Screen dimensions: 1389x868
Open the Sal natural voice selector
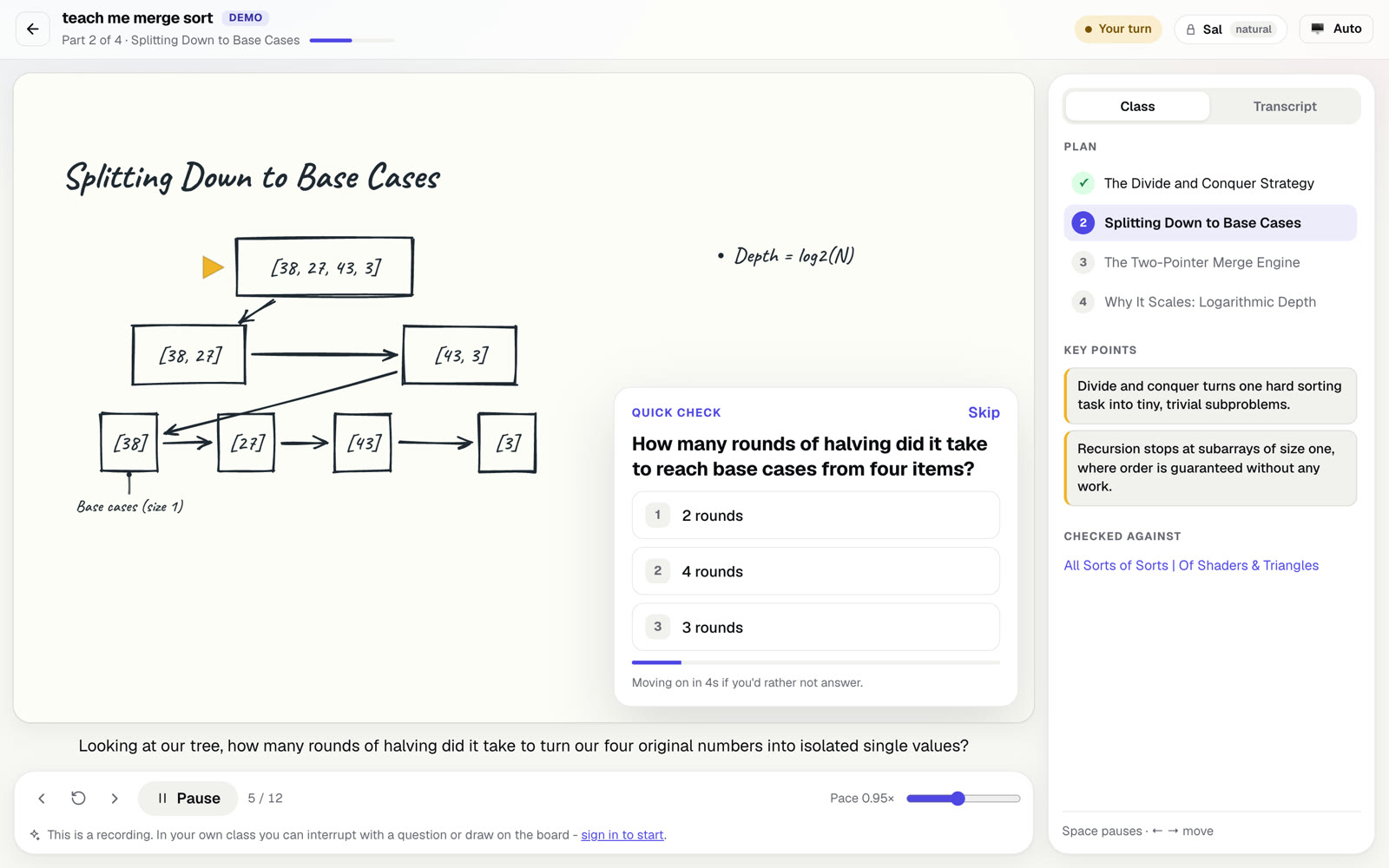(x=1230, y=29)
